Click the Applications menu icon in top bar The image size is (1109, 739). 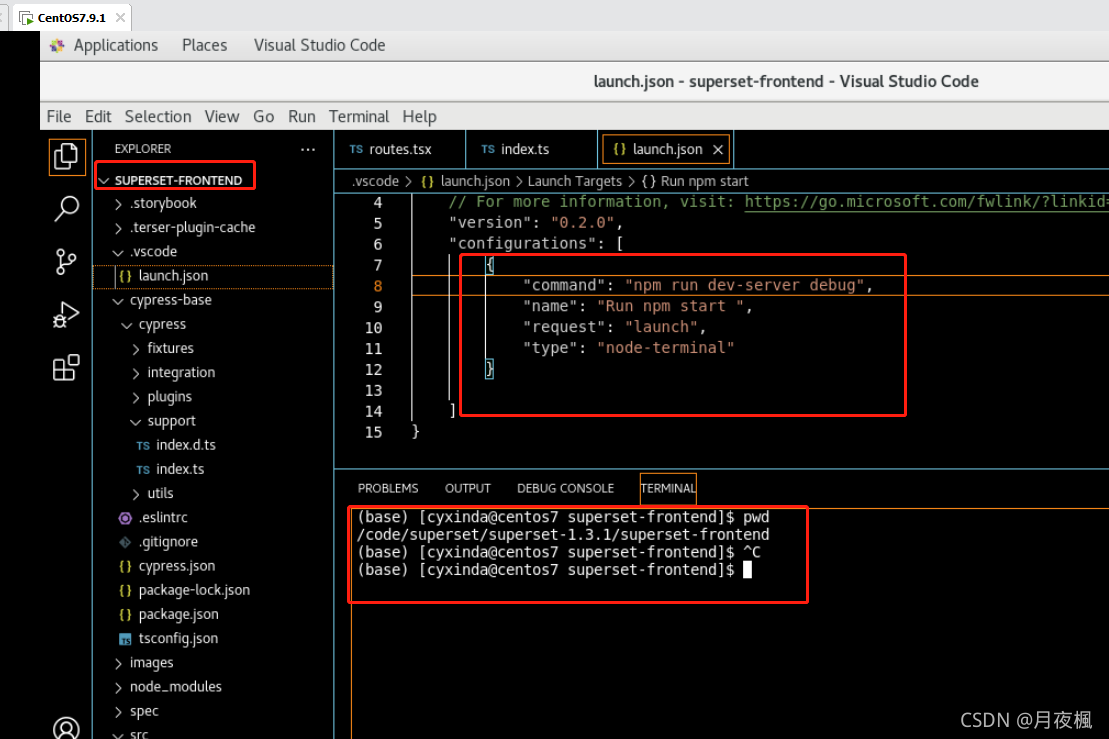click(57, 46)
